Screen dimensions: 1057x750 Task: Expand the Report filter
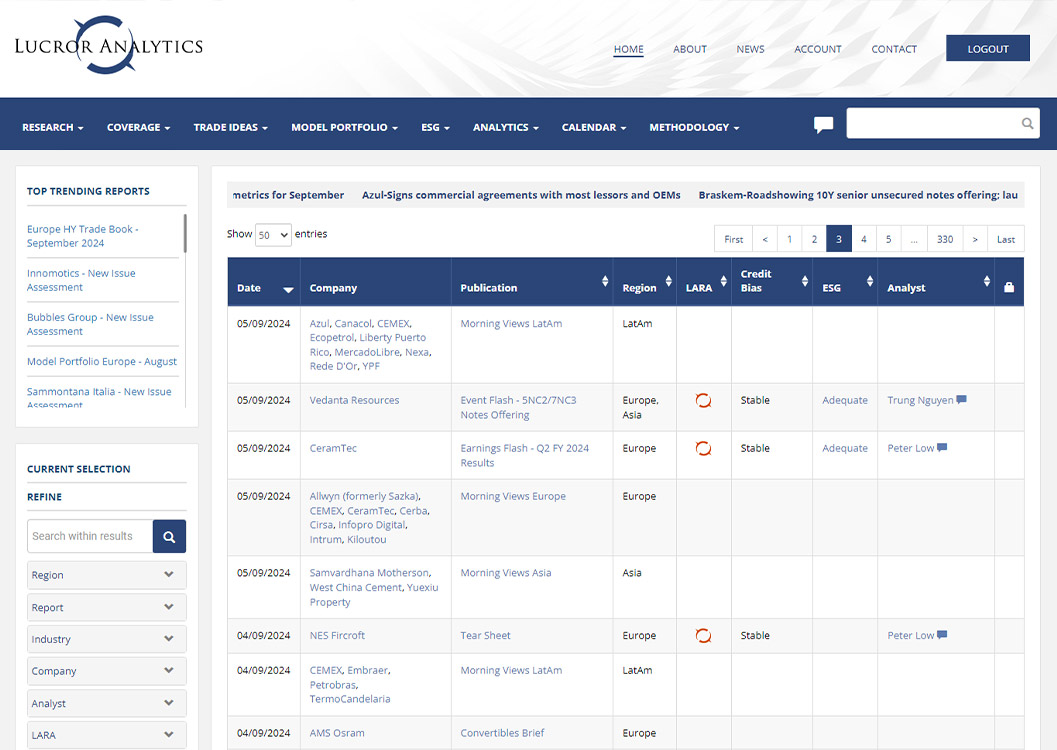[107, 607]
